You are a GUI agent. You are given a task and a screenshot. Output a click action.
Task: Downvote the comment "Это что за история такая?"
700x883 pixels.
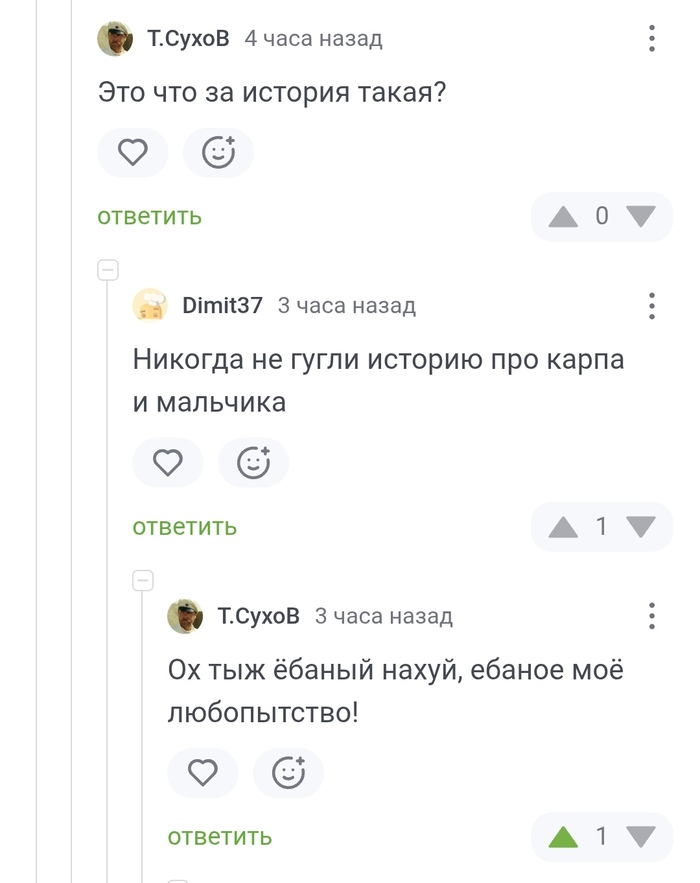(640, 216)
